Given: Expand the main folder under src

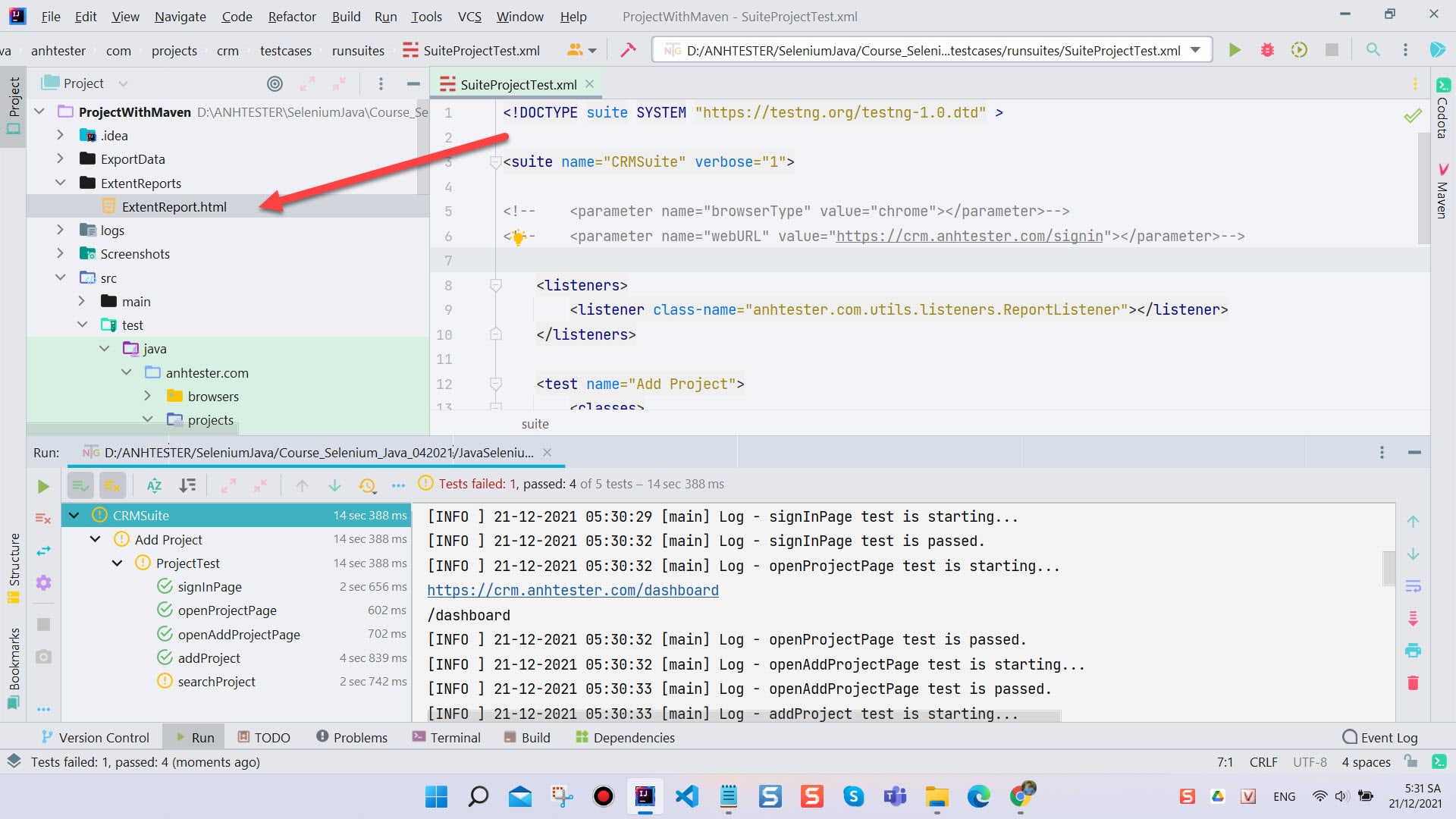Looking at the screenshot, I should click(81, 301).
